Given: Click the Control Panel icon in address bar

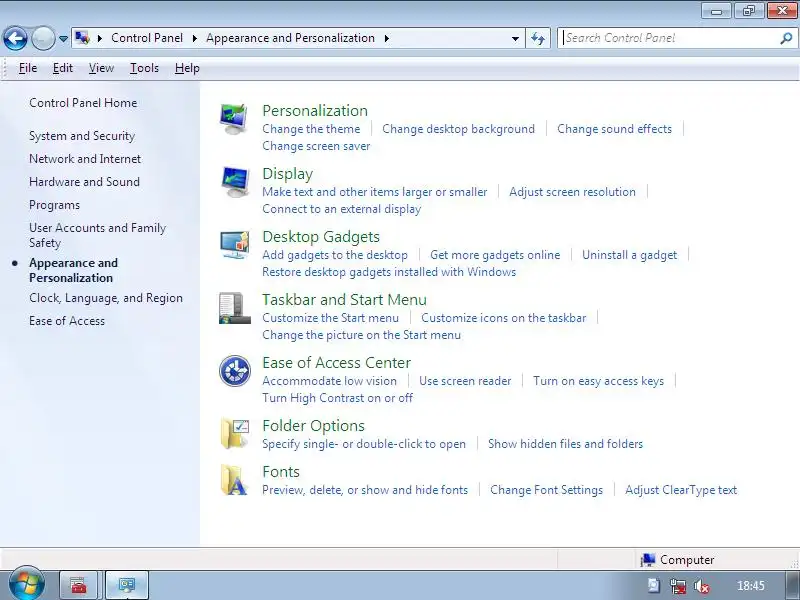Looking at the screenshot, I should click(82, 38).
